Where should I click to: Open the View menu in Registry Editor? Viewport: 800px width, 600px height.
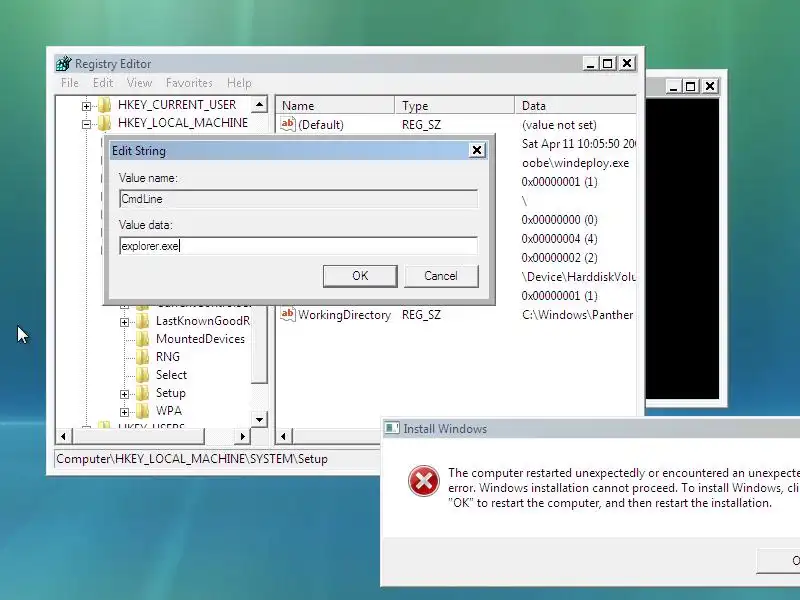(139, 83)
